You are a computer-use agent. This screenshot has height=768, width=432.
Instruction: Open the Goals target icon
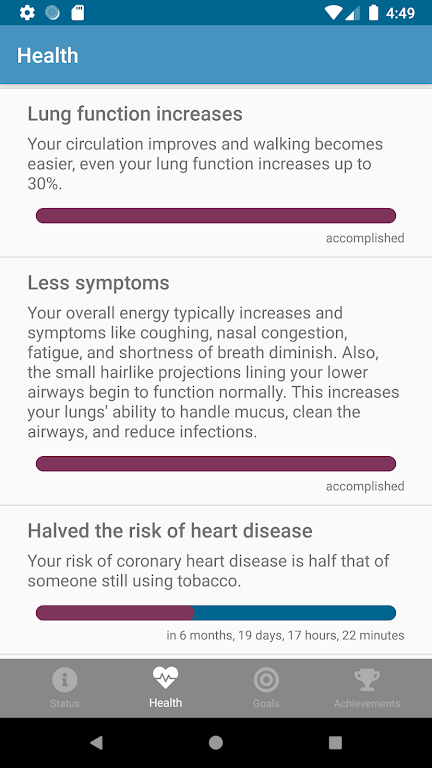266,679
